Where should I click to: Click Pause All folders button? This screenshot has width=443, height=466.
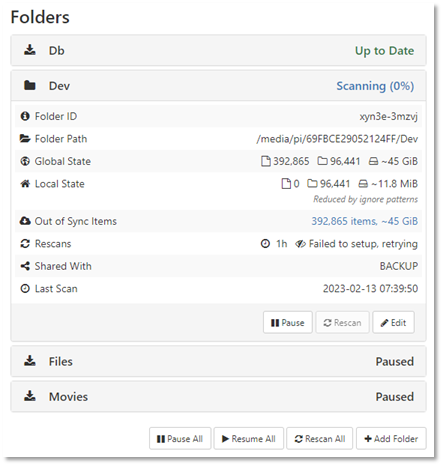(180, 439)
